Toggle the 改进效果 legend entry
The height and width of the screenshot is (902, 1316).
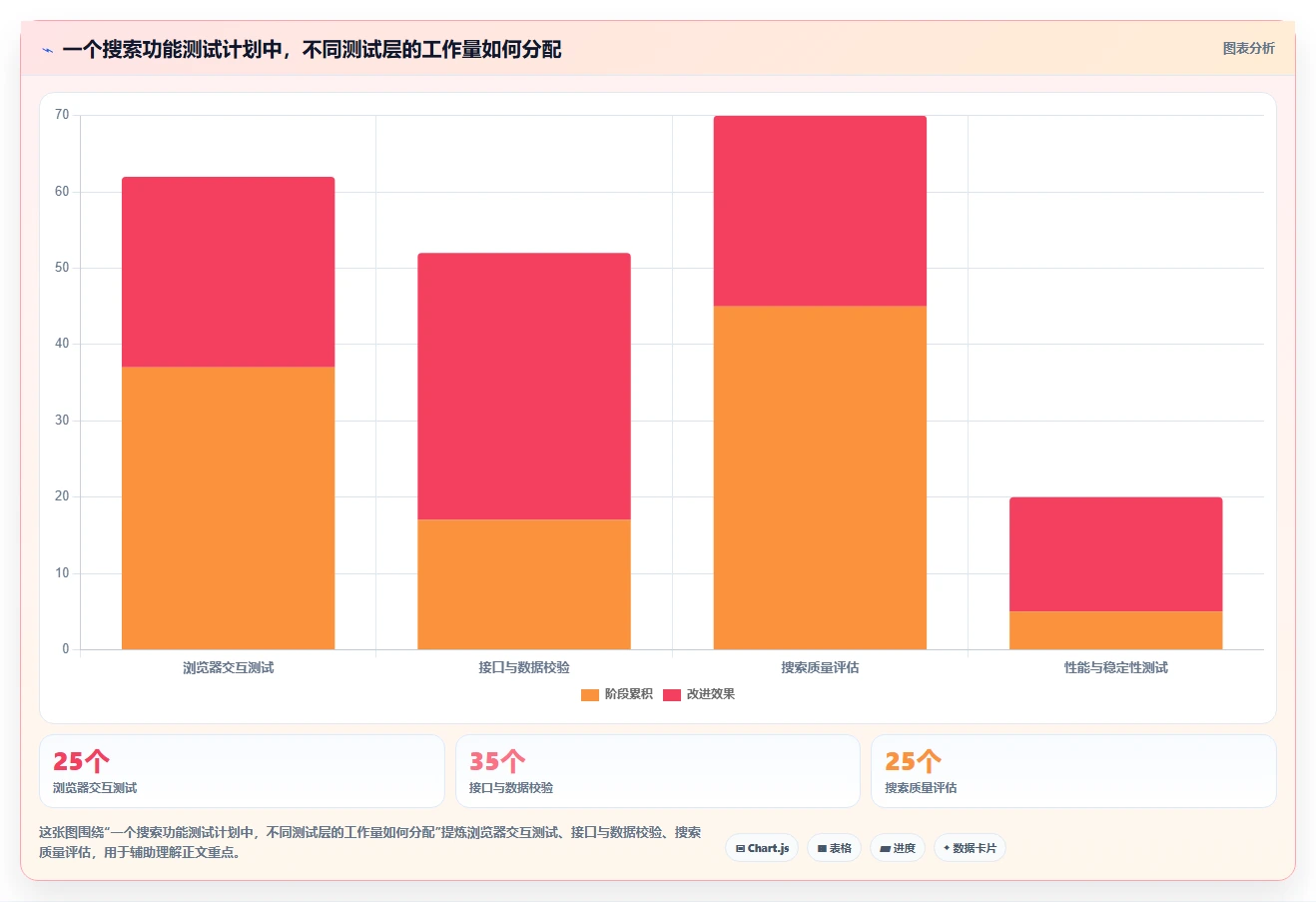(x=699, y=694)
